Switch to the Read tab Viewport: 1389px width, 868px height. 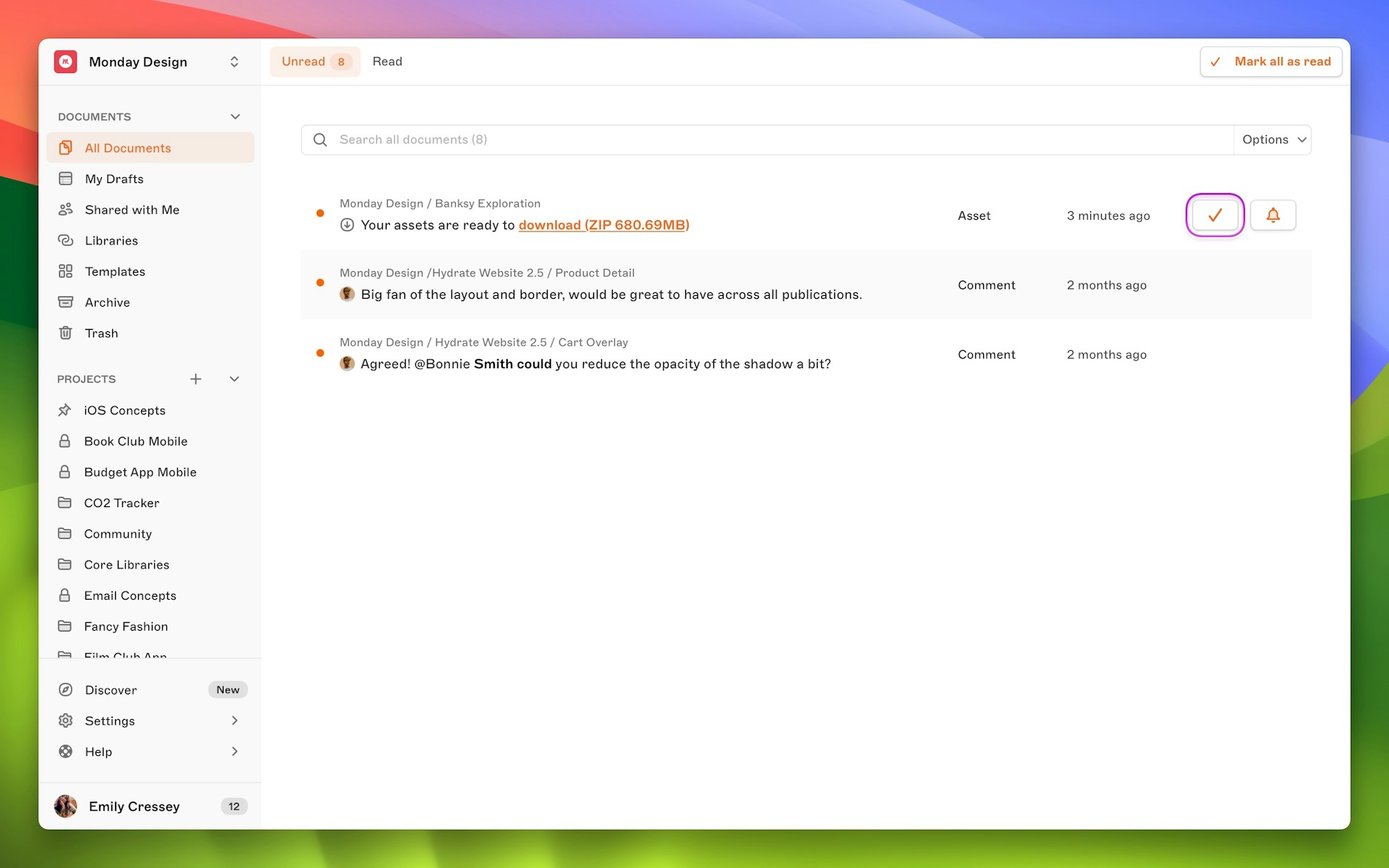[x=388, y=61]
